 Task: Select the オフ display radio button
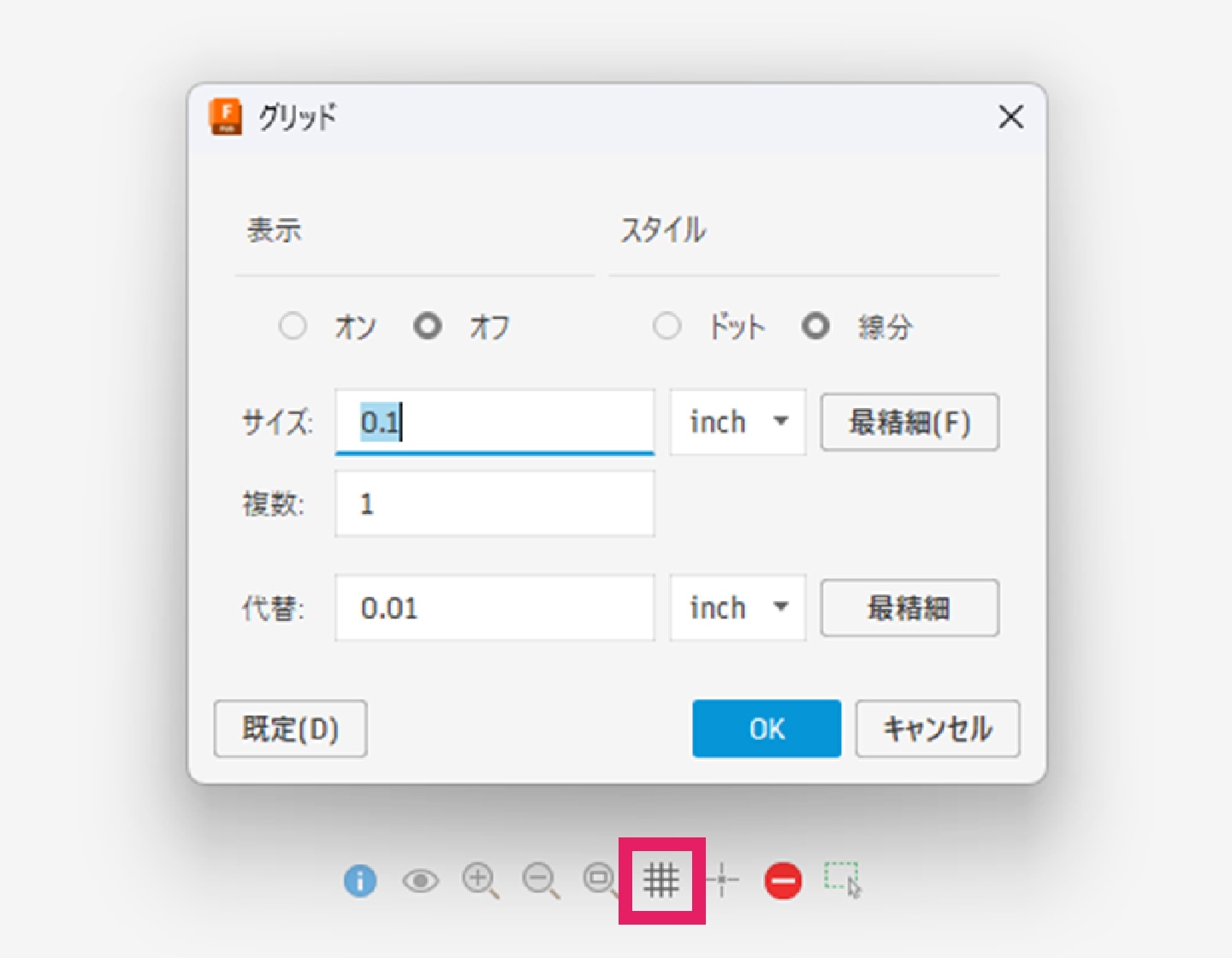[428, 326]
